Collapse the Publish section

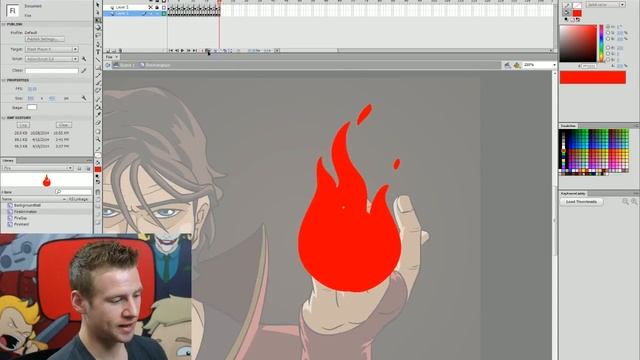(4, 24)
